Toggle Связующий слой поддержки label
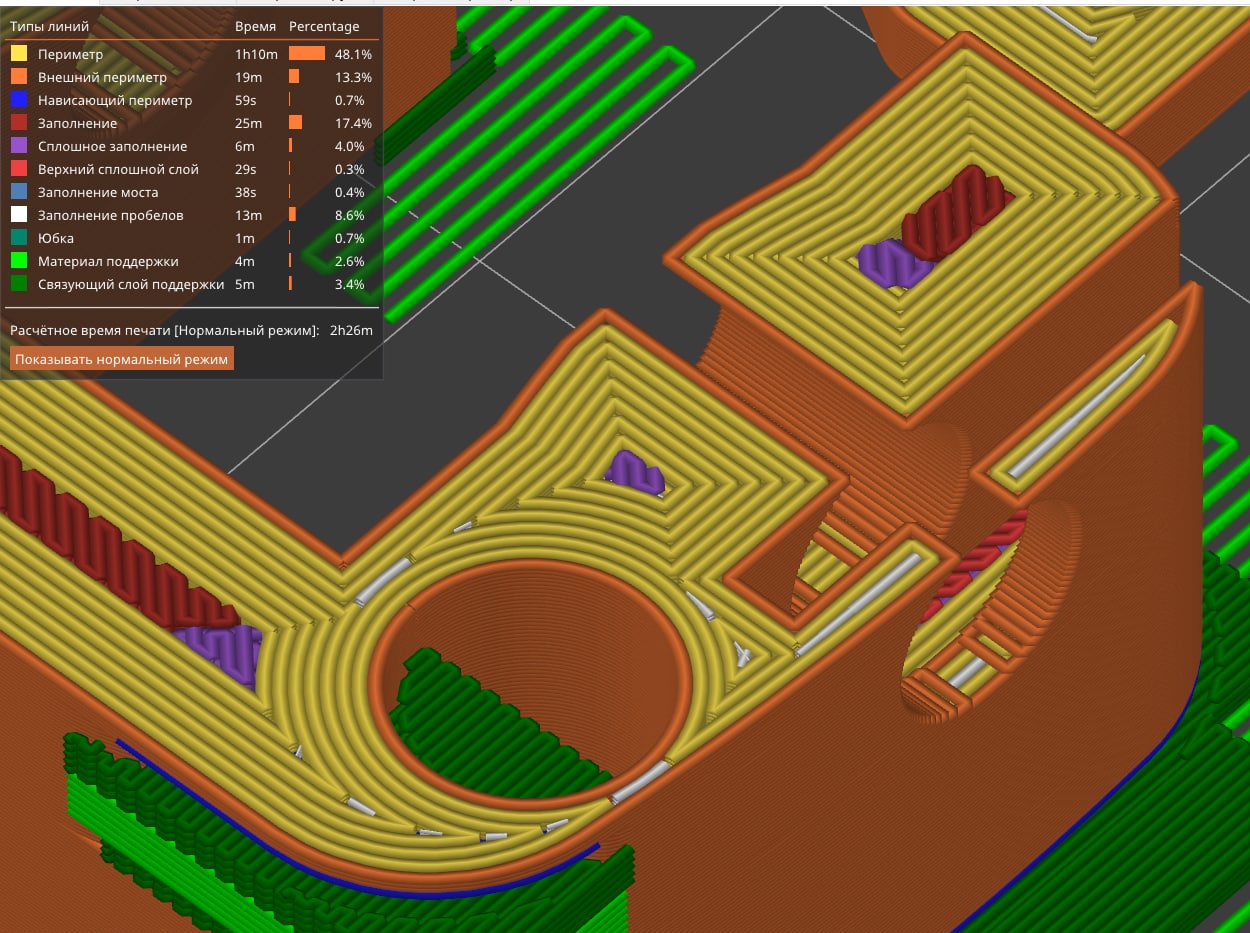1250x933 pixels. point(131,284)
